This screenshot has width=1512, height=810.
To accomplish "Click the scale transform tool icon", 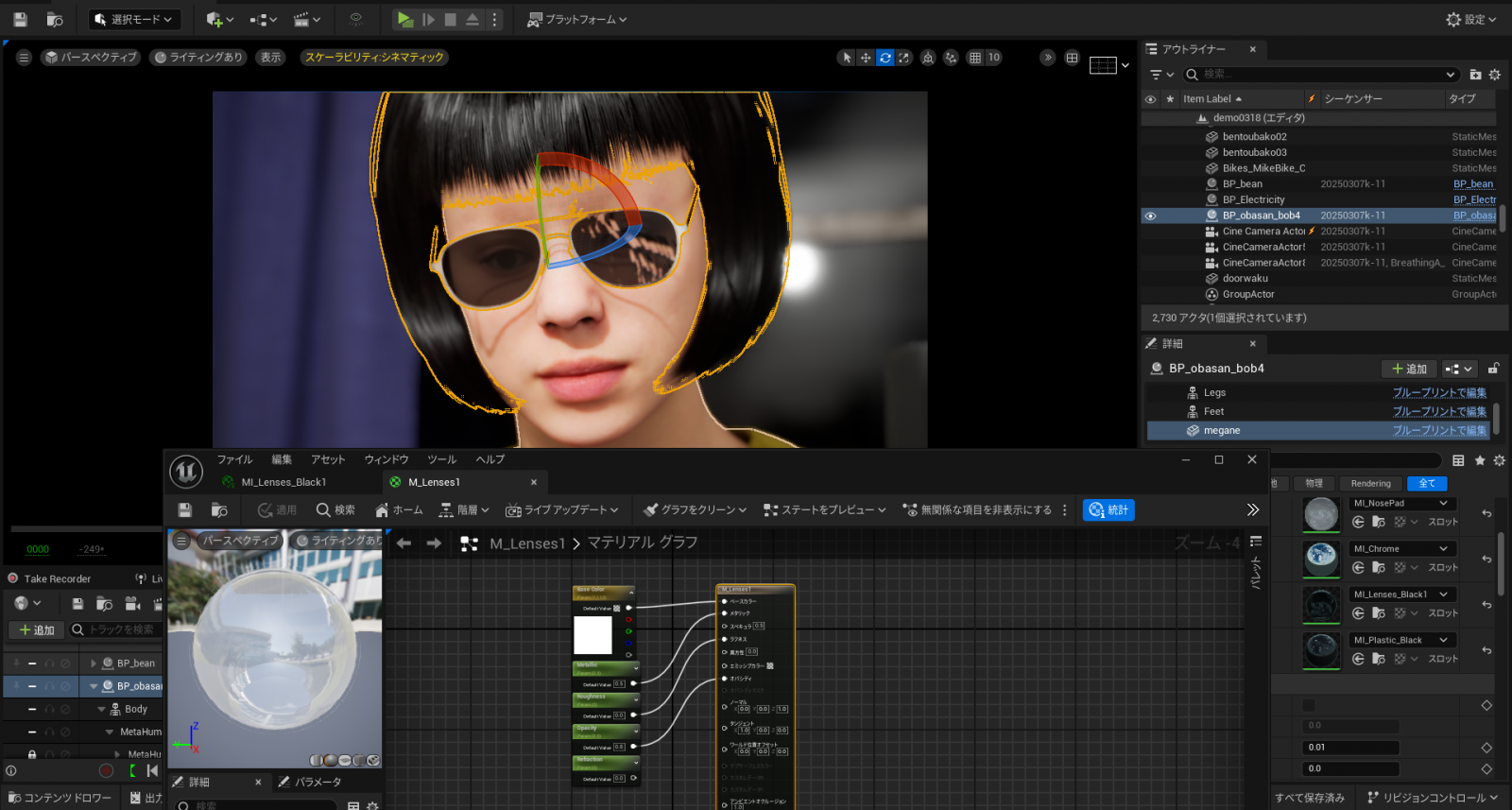I will coord(904,58).
